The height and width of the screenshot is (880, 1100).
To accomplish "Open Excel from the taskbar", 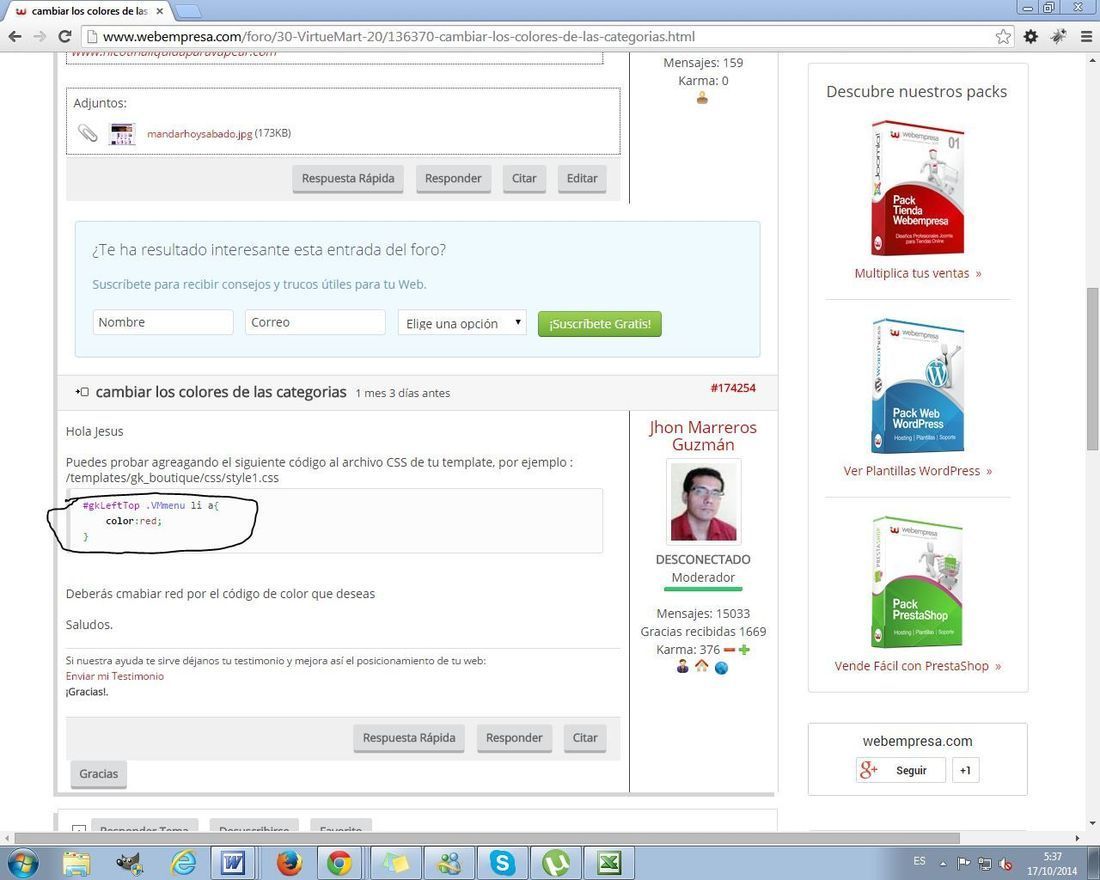I will point(609,863).
